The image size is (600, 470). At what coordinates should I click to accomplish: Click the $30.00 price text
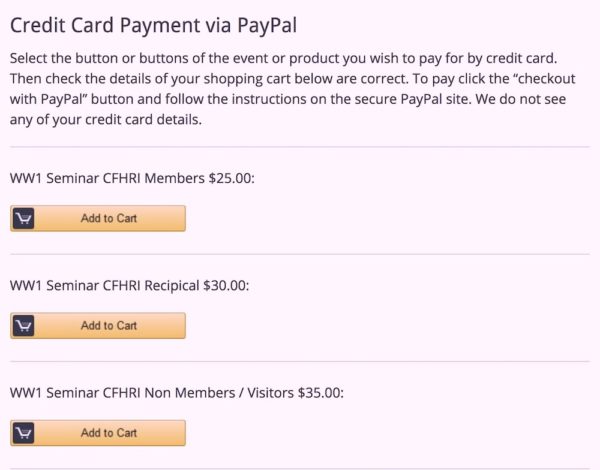pyautogui.click(x=226, y=285)
